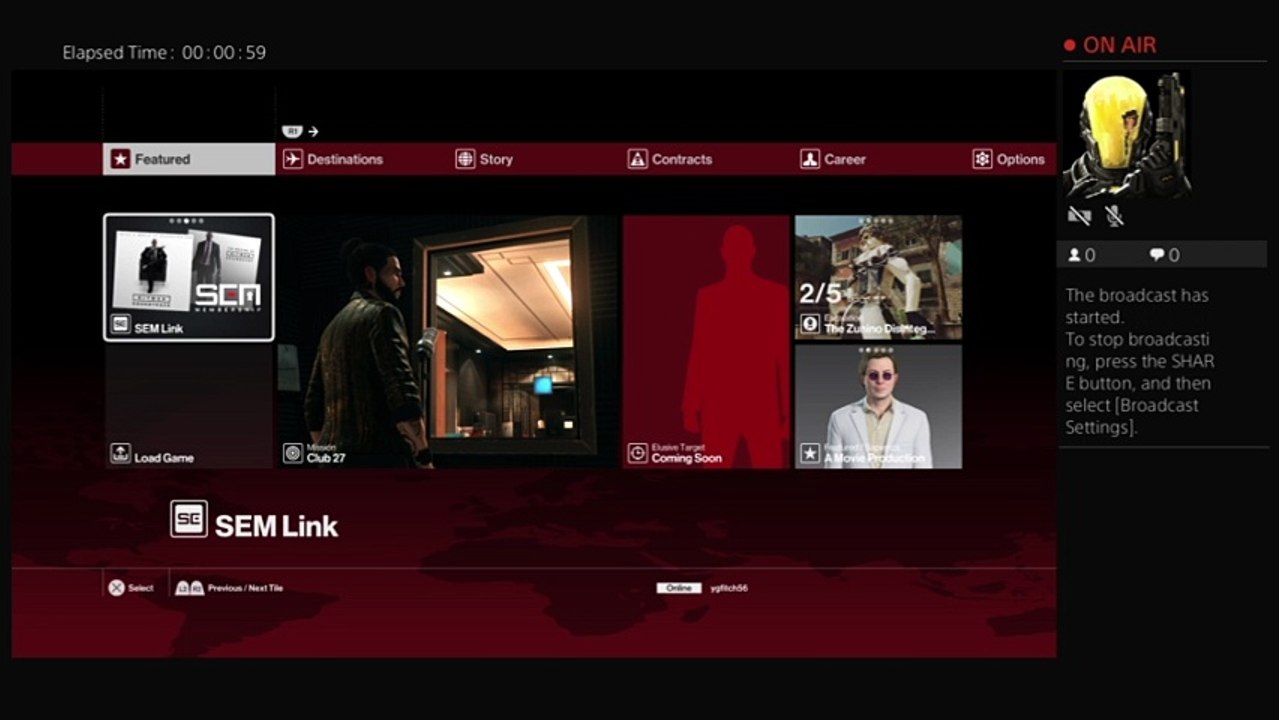Click the SEM Link heading text
This screenshot has width=1279, height=720.
click(x=277, y=526)
